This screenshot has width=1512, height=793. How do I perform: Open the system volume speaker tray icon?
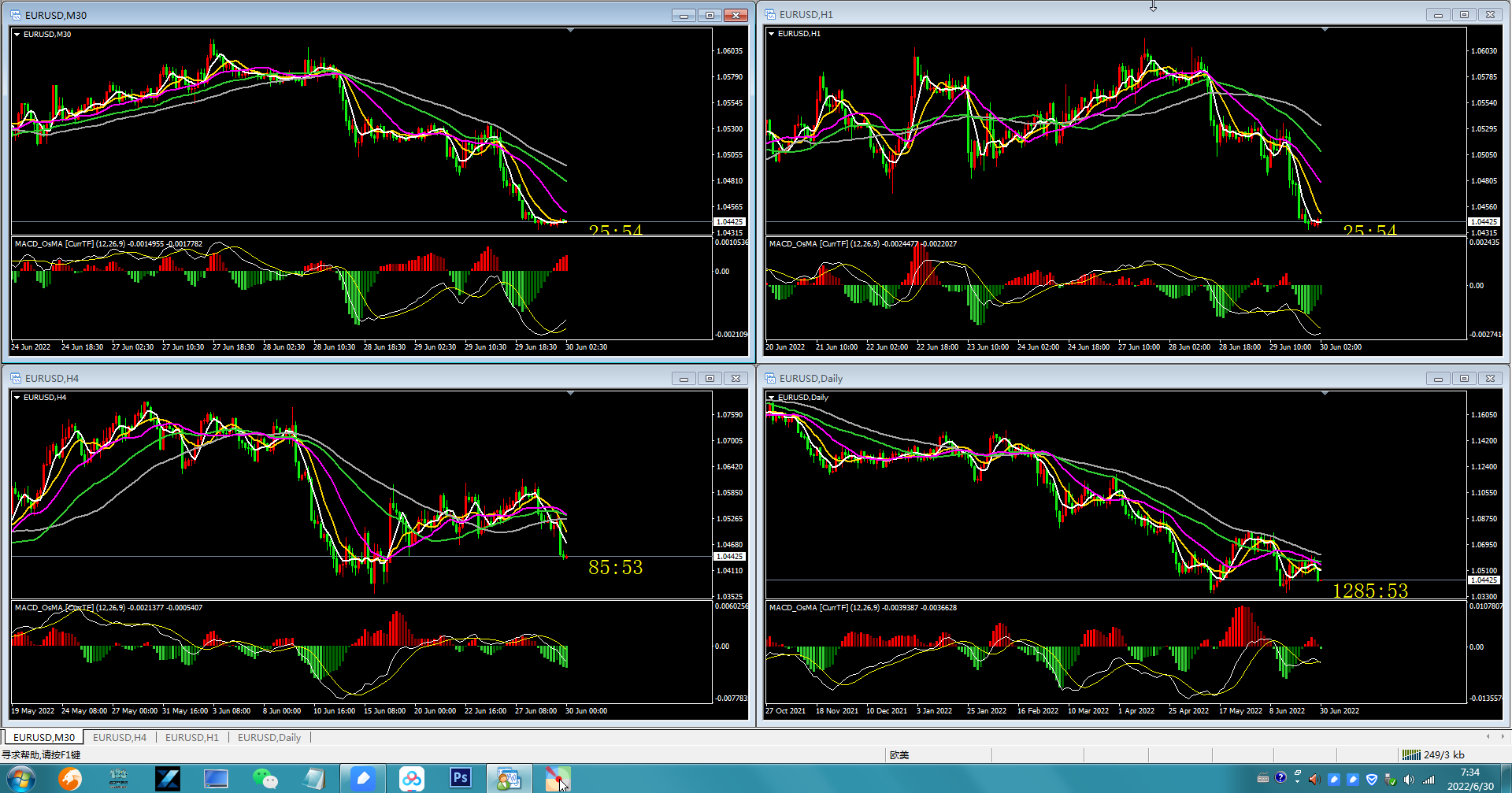pyautogui.click(x=1409, y=780)
